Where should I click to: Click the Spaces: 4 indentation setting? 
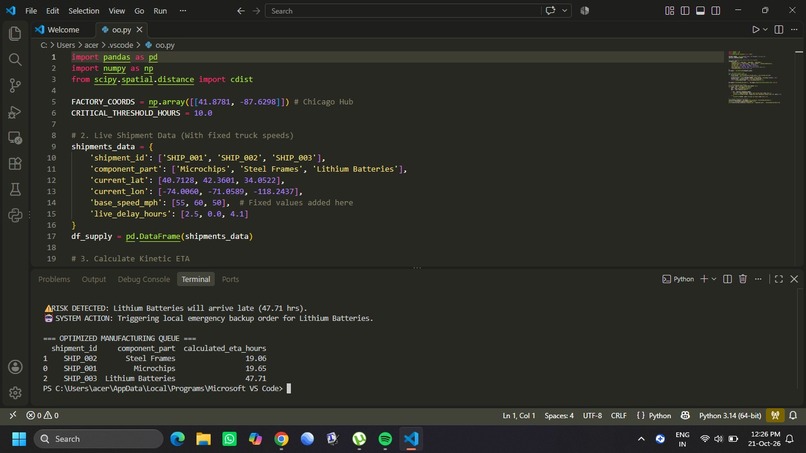click(x=559, y=415)
